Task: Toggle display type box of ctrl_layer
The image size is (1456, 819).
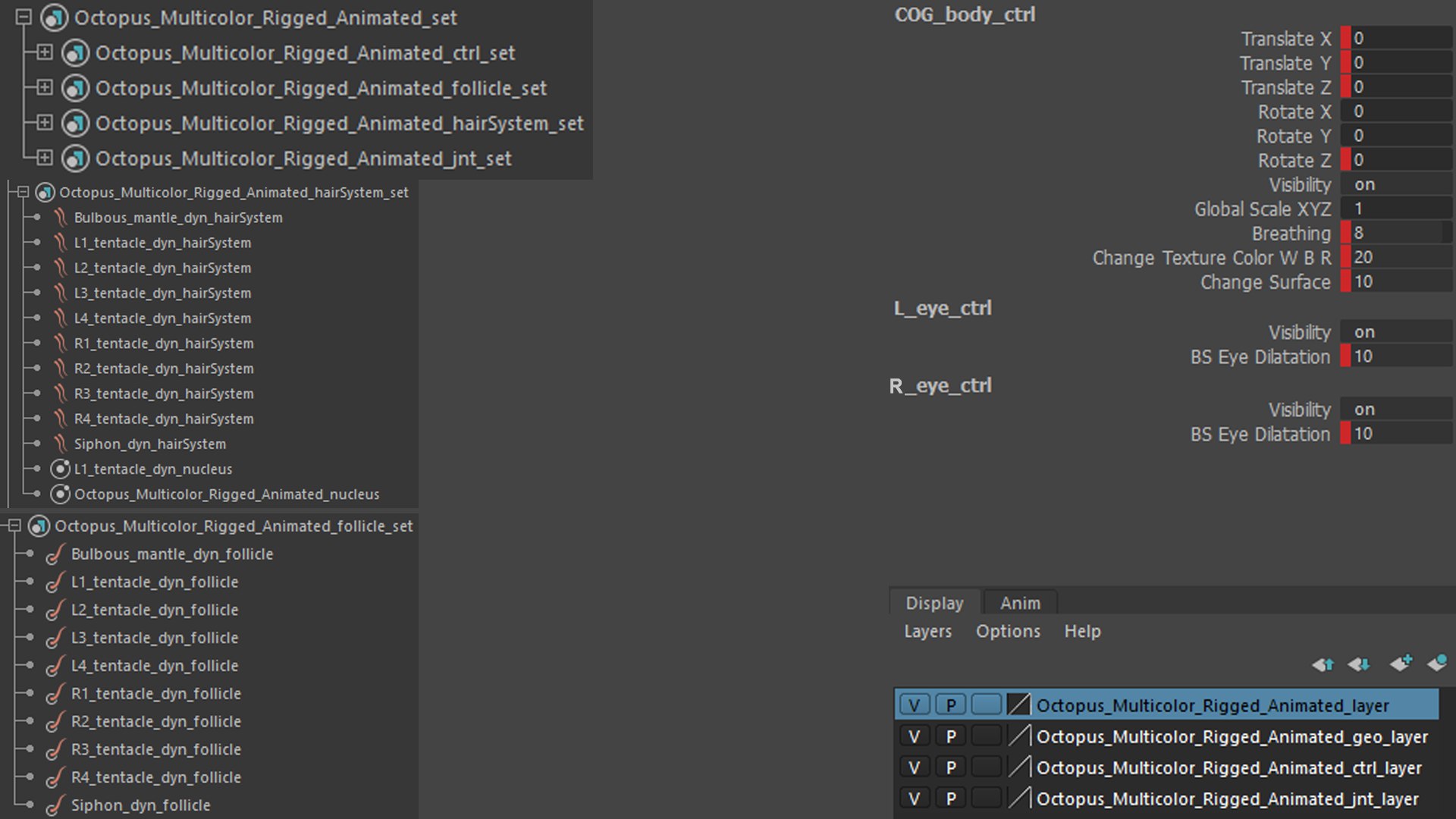Action: pyautogui.click(x=987, y=767)
